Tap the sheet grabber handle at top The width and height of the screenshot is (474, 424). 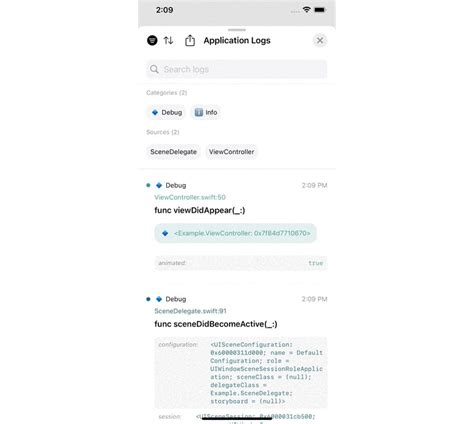tap(237, 30)
